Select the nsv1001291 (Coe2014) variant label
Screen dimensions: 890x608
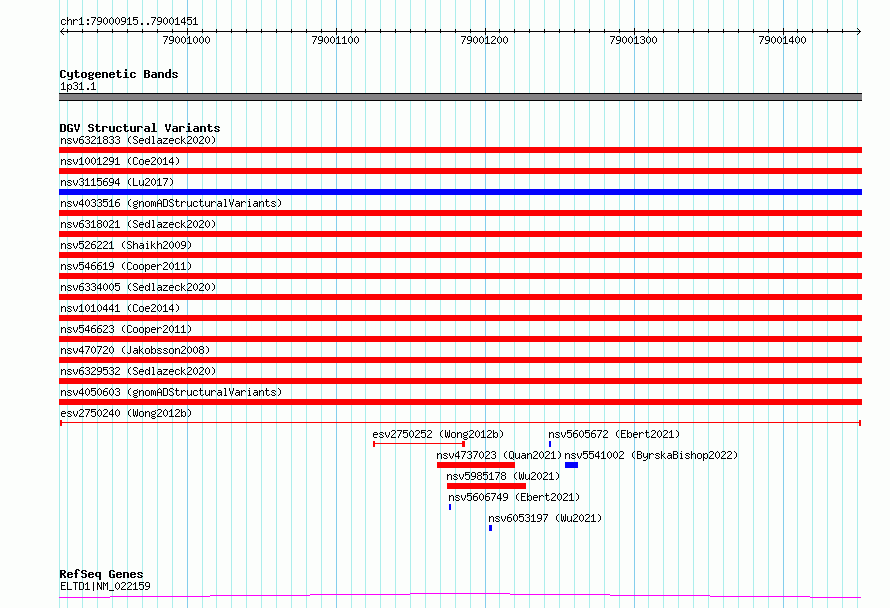(x=120, y=161)
